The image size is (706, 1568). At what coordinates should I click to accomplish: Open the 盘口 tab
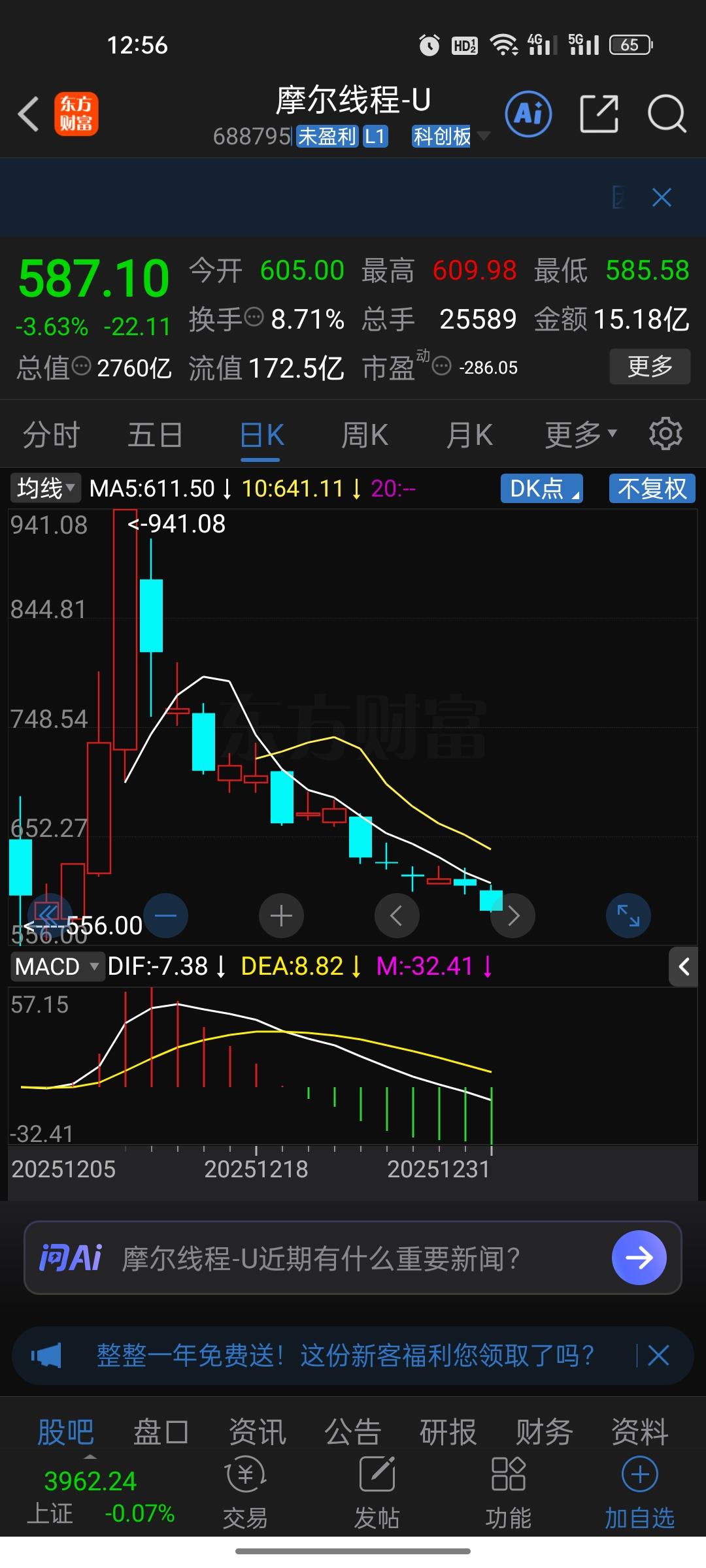coord(161,1432)
